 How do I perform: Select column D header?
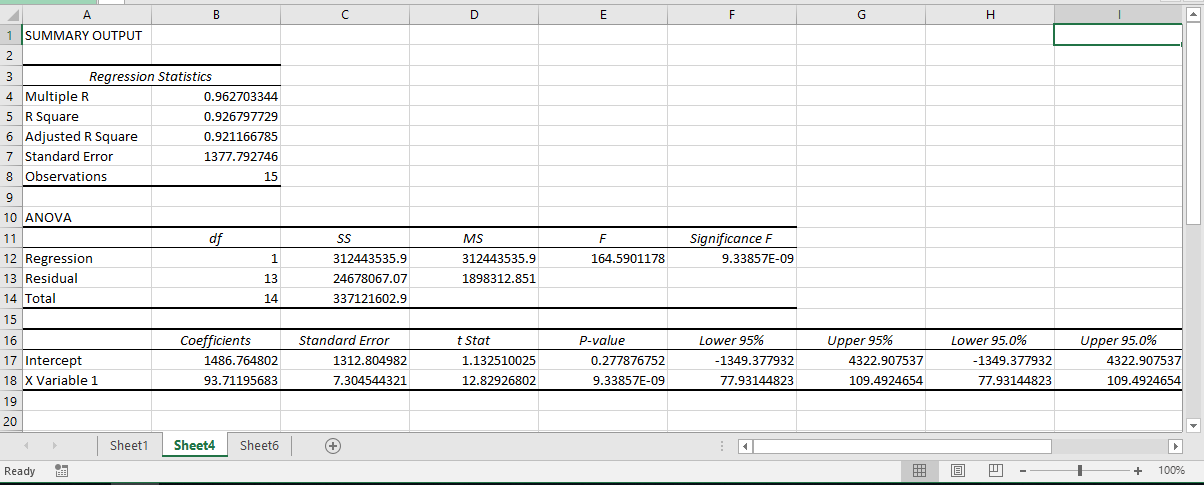[x=474, y=15]
